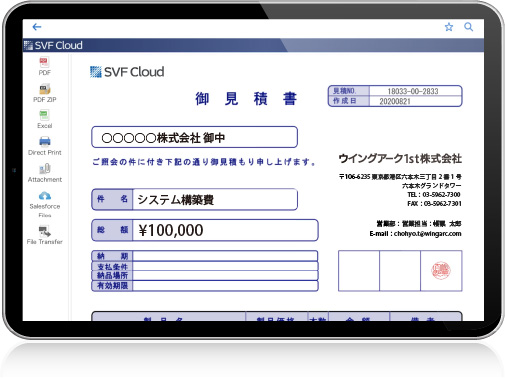505x378 pixels.
Task: Send document to Direct Print
Action: pyautogui.click(x=45, y=146)
